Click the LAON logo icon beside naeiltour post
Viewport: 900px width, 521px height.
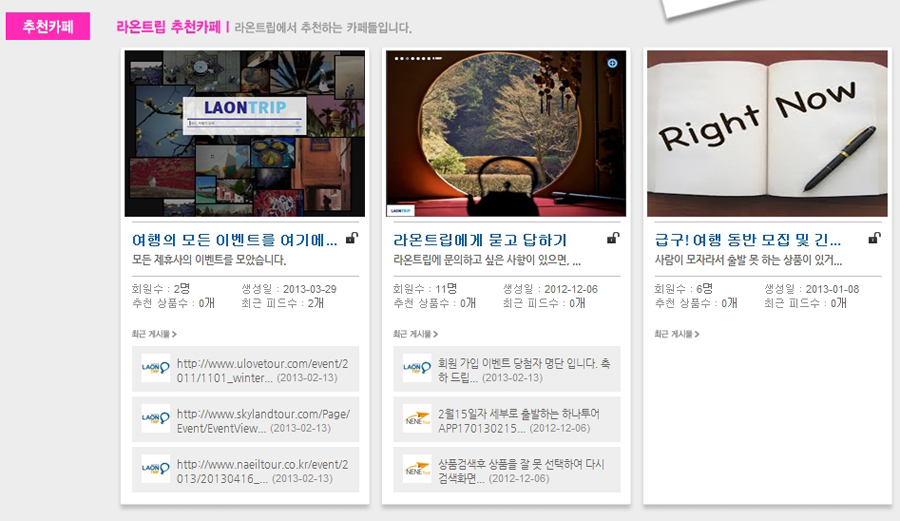156,469
